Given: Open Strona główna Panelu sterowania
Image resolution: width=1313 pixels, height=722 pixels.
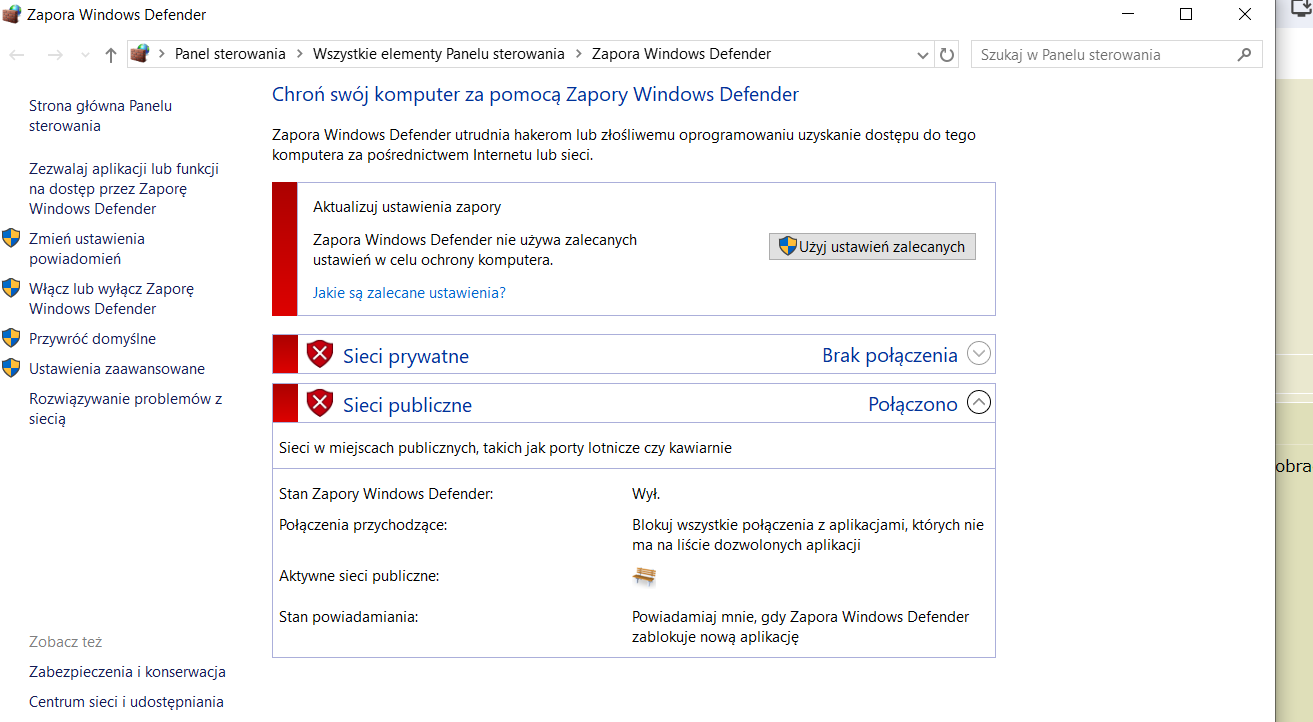Looking at the screenshot, I should [x=100, y=116].
